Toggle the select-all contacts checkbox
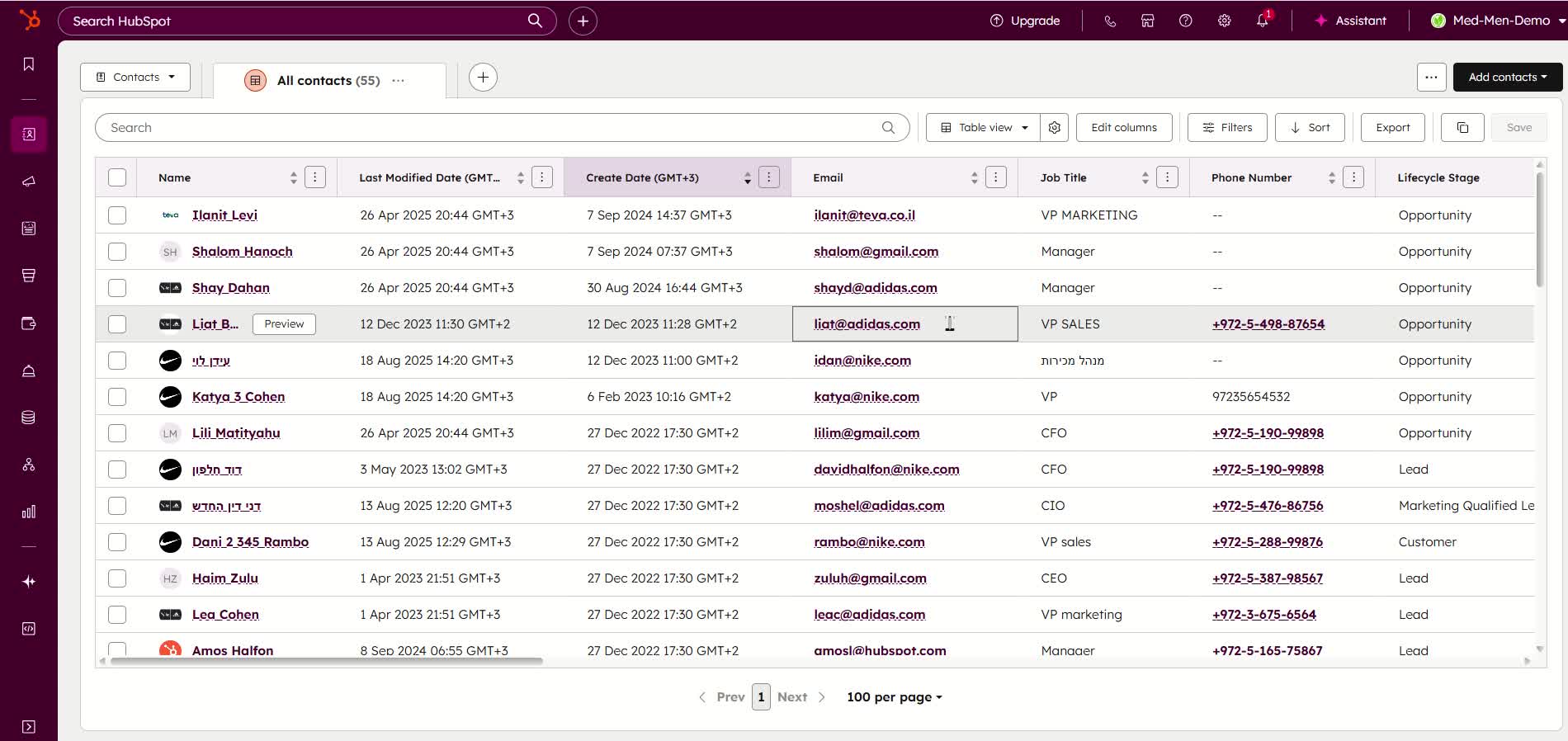Screen dimensions: 1568x741 [x=117, y=177]
